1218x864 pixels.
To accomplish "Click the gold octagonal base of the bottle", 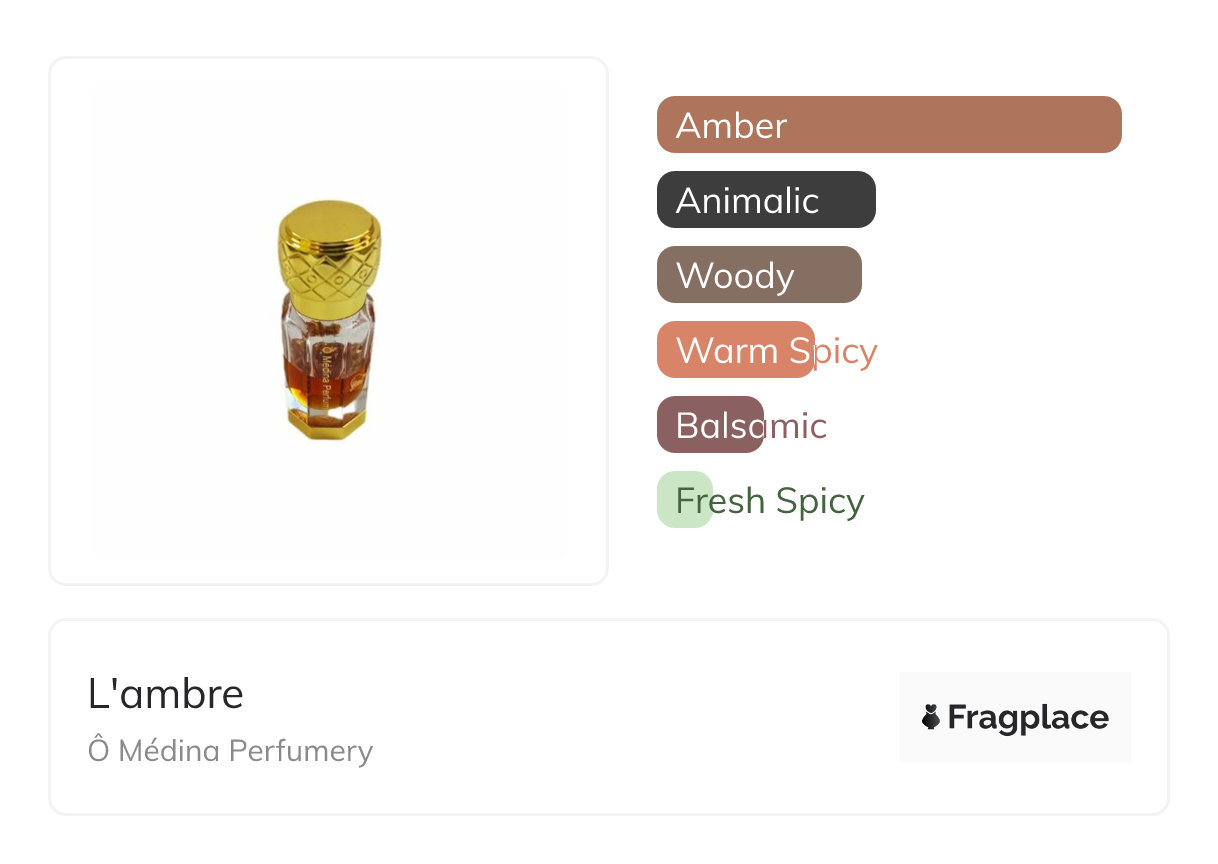I will tap(328, 422).
